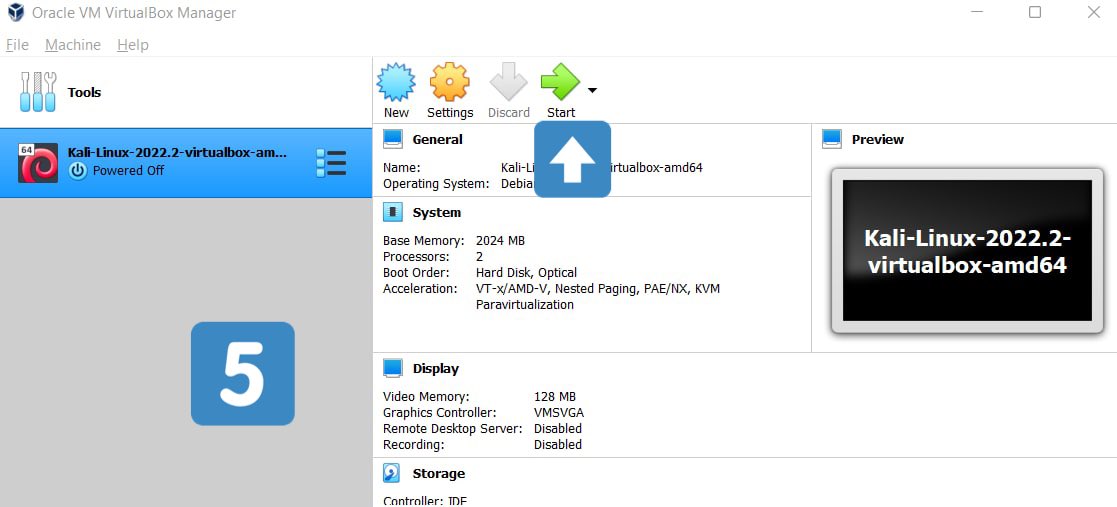Click the Discard toolbar icon
Screen dimensions: 1117x507
(509, 82)
